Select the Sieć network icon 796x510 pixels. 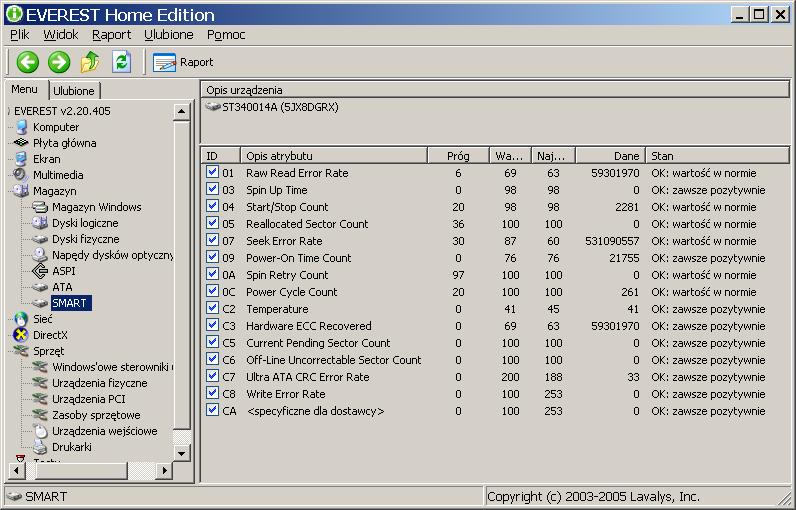tap(21, 319)
